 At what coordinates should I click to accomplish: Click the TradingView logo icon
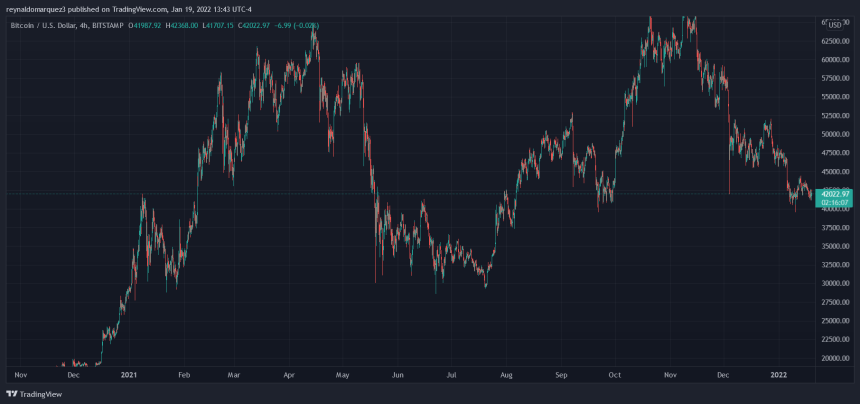coord(13,394)
